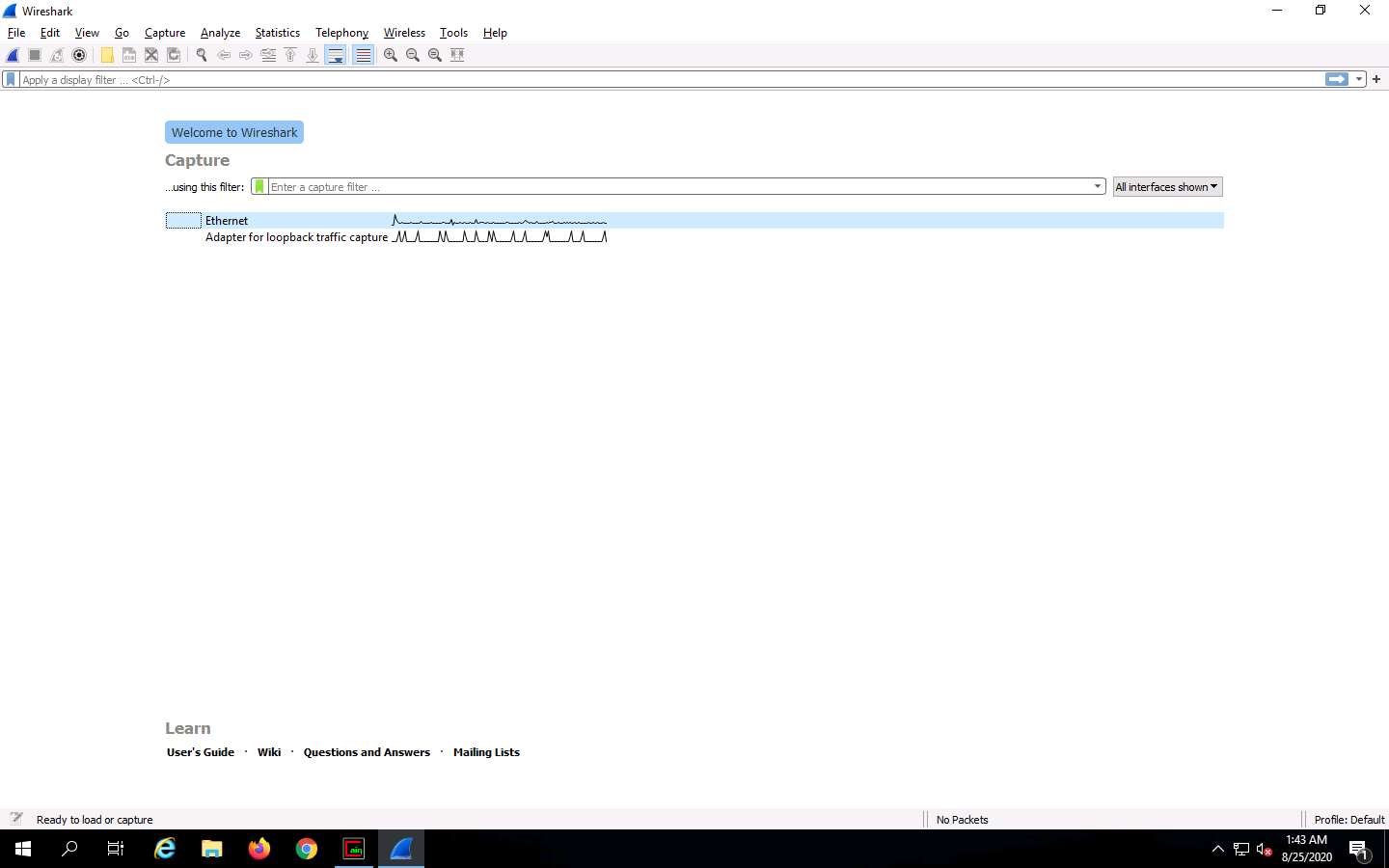Launch Chrome from the taskbar
Viewport: 1389px width, 868px height.
[307, 849]
